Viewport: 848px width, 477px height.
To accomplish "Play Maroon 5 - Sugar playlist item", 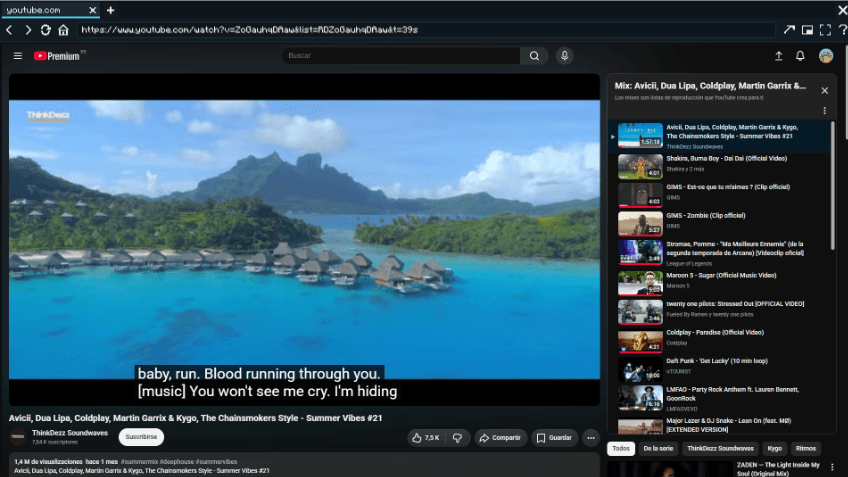I will point(719,283).
